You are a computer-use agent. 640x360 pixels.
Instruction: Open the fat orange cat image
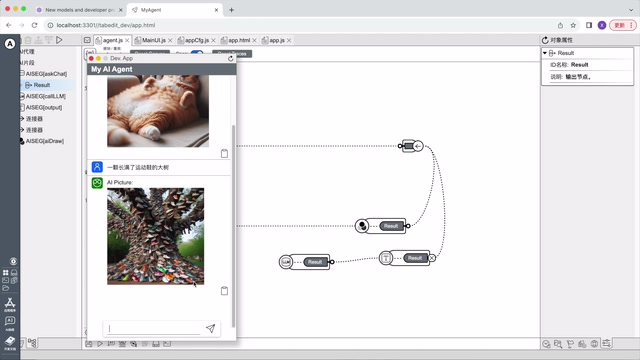coord(158,111)
